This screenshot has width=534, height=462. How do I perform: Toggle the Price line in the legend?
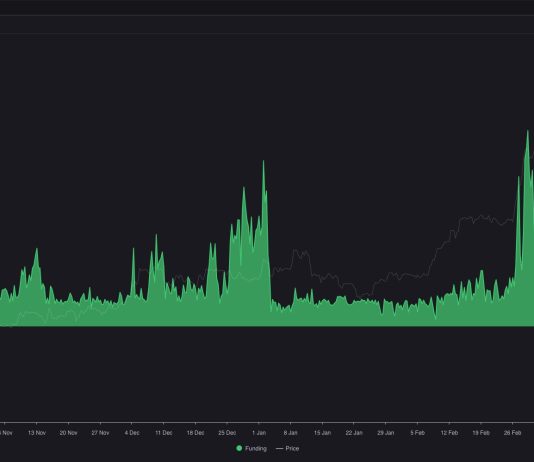point(288,448)
